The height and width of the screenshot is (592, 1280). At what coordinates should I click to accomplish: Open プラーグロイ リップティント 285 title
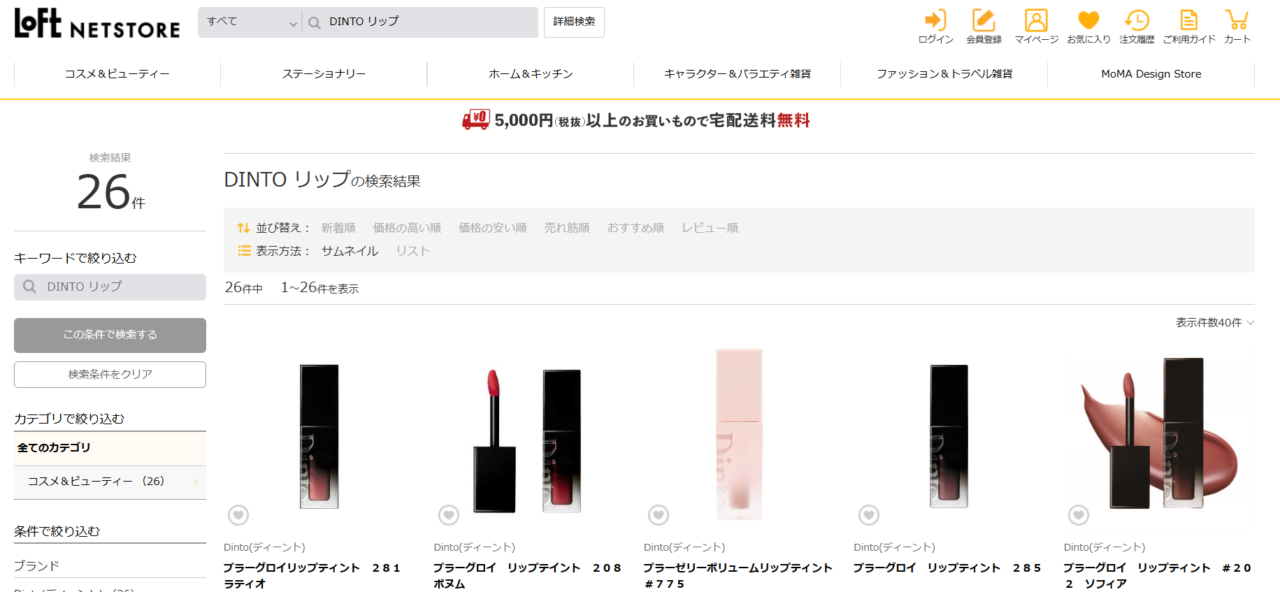pyautogui.click(x=947, y=568)
